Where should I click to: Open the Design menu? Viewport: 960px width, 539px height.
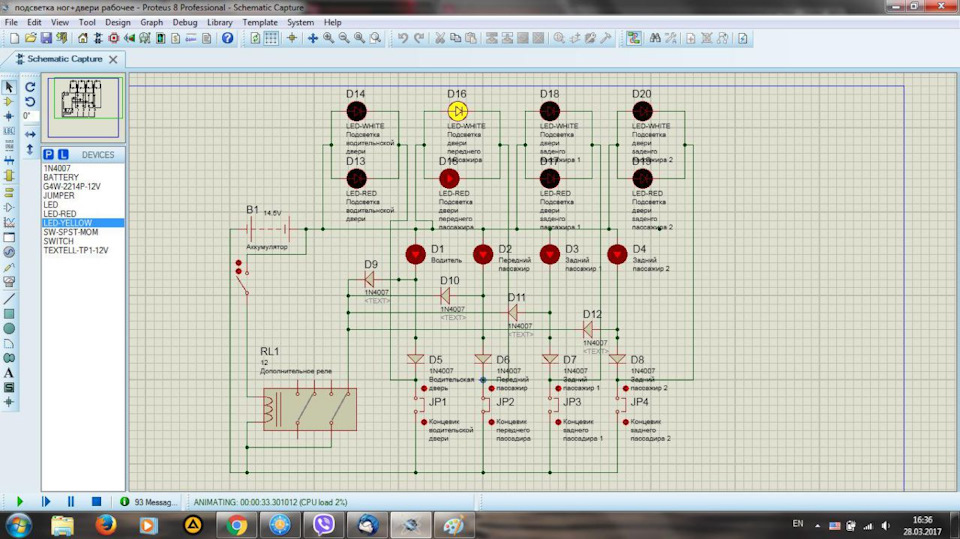tap(118, 22)
